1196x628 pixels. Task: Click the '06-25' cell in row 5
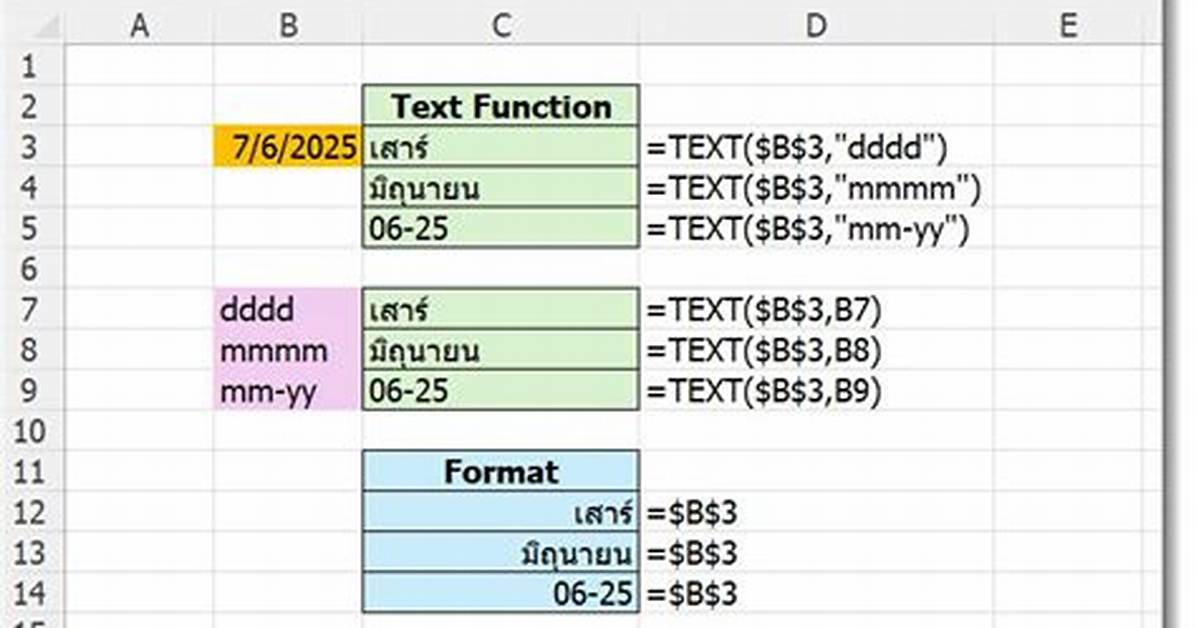(x=501, y=227)
